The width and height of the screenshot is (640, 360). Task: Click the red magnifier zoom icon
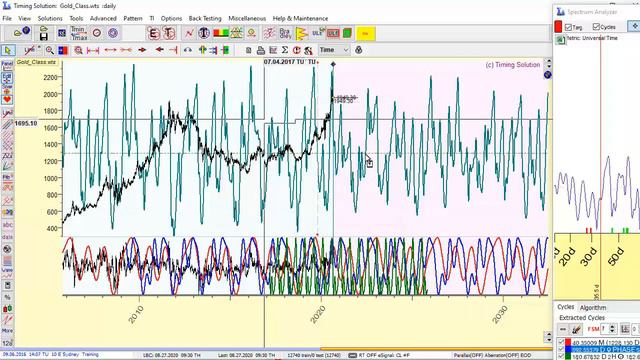click(78, 50)
